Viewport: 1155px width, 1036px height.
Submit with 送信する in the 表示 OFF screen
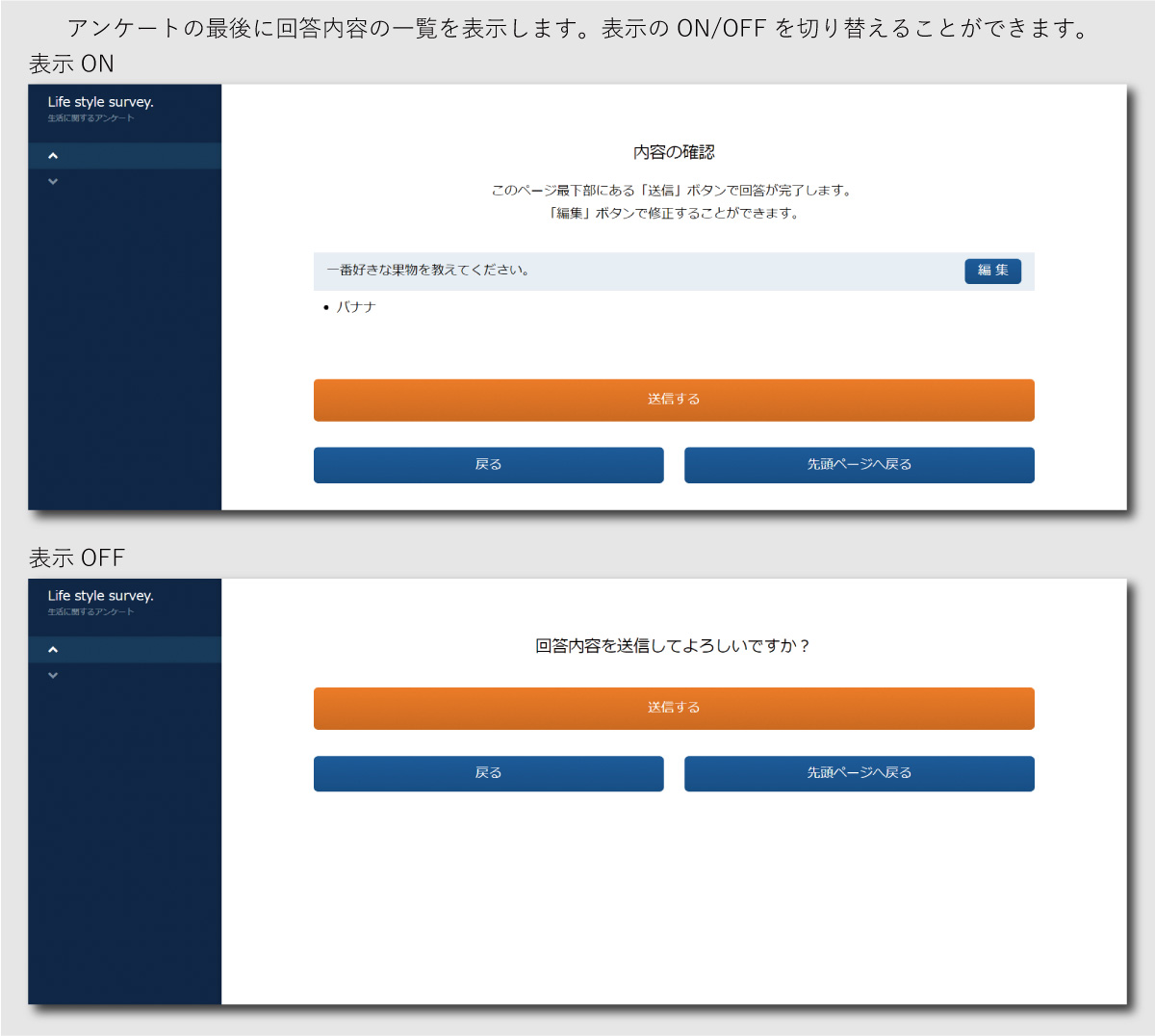[x=674, y=708]
